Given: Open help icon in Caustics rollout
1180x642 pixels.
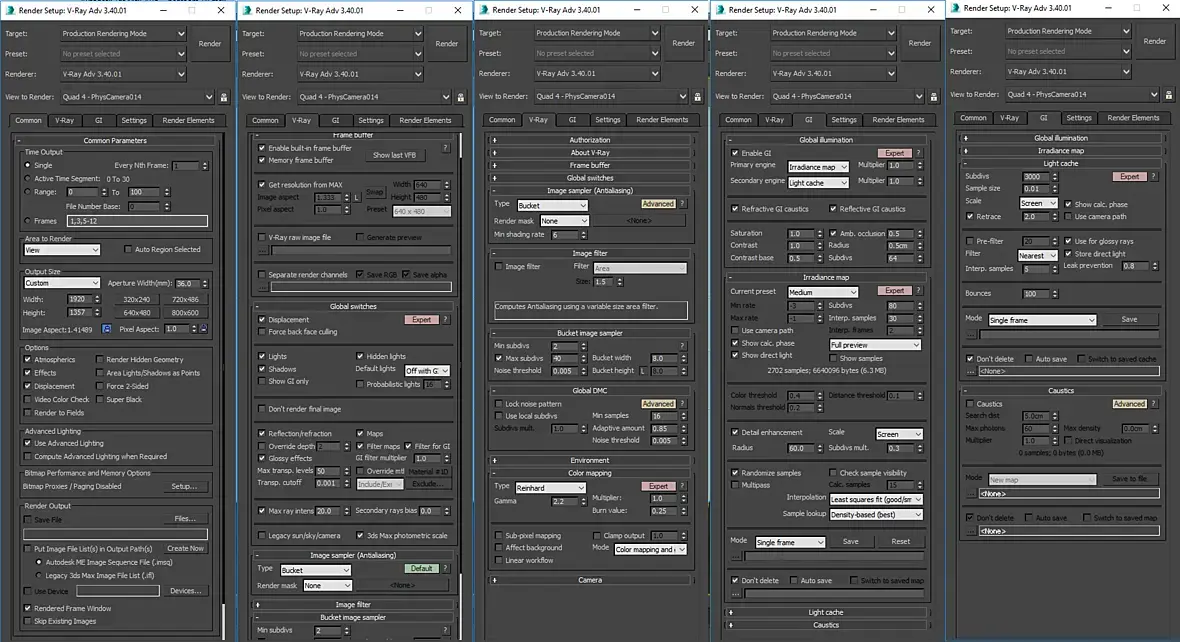Looking at the screenshot, I should 1154,403.
